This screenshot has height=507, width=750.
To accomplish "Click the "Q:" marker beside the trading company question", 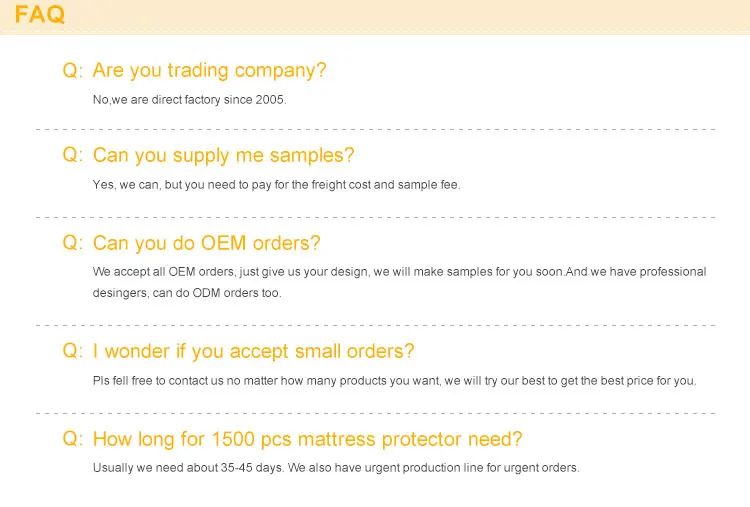I will tap(72, 71).
